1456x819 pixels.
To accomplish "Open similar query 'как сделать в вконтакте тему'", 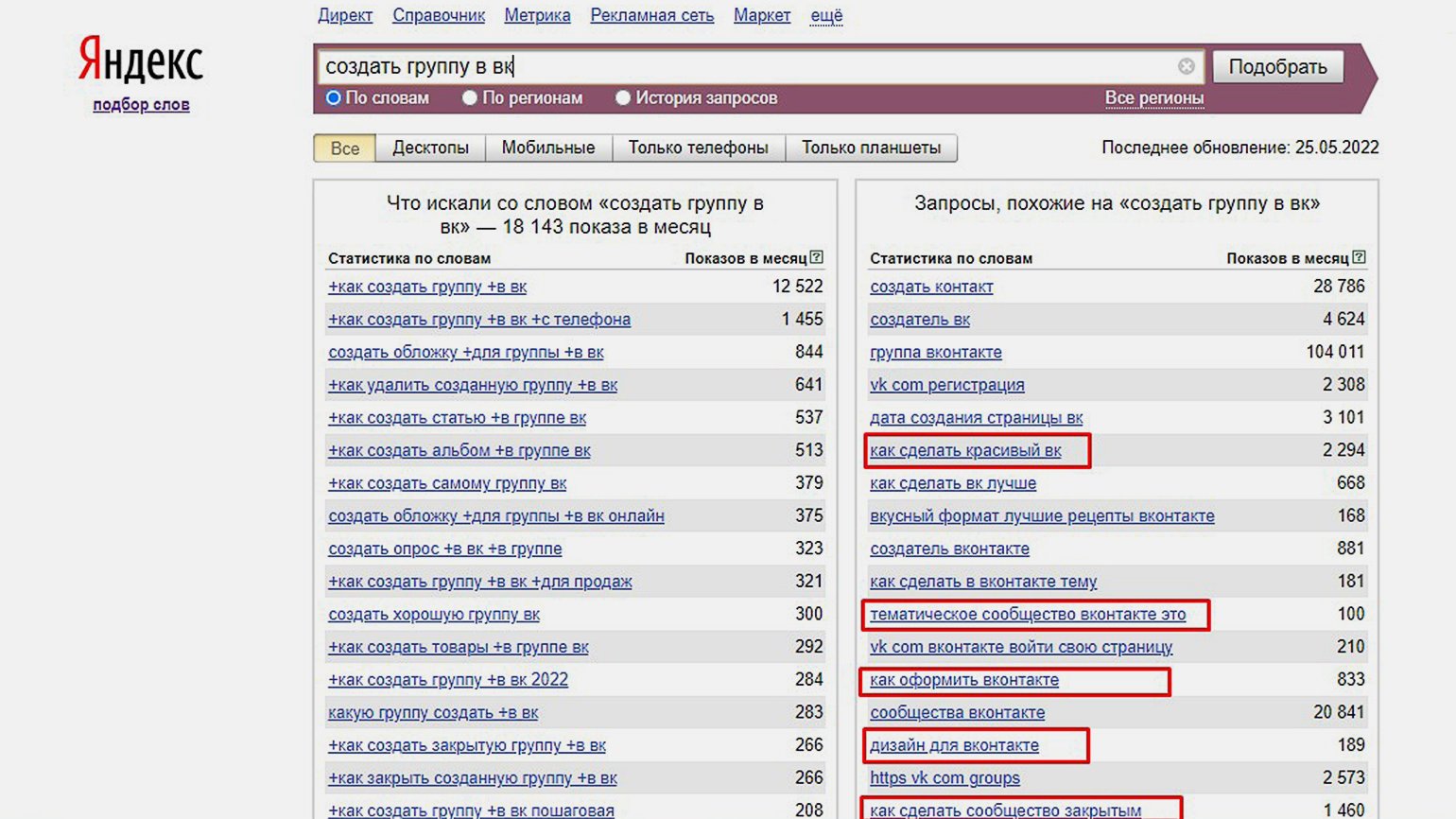I will coord(983,582).
